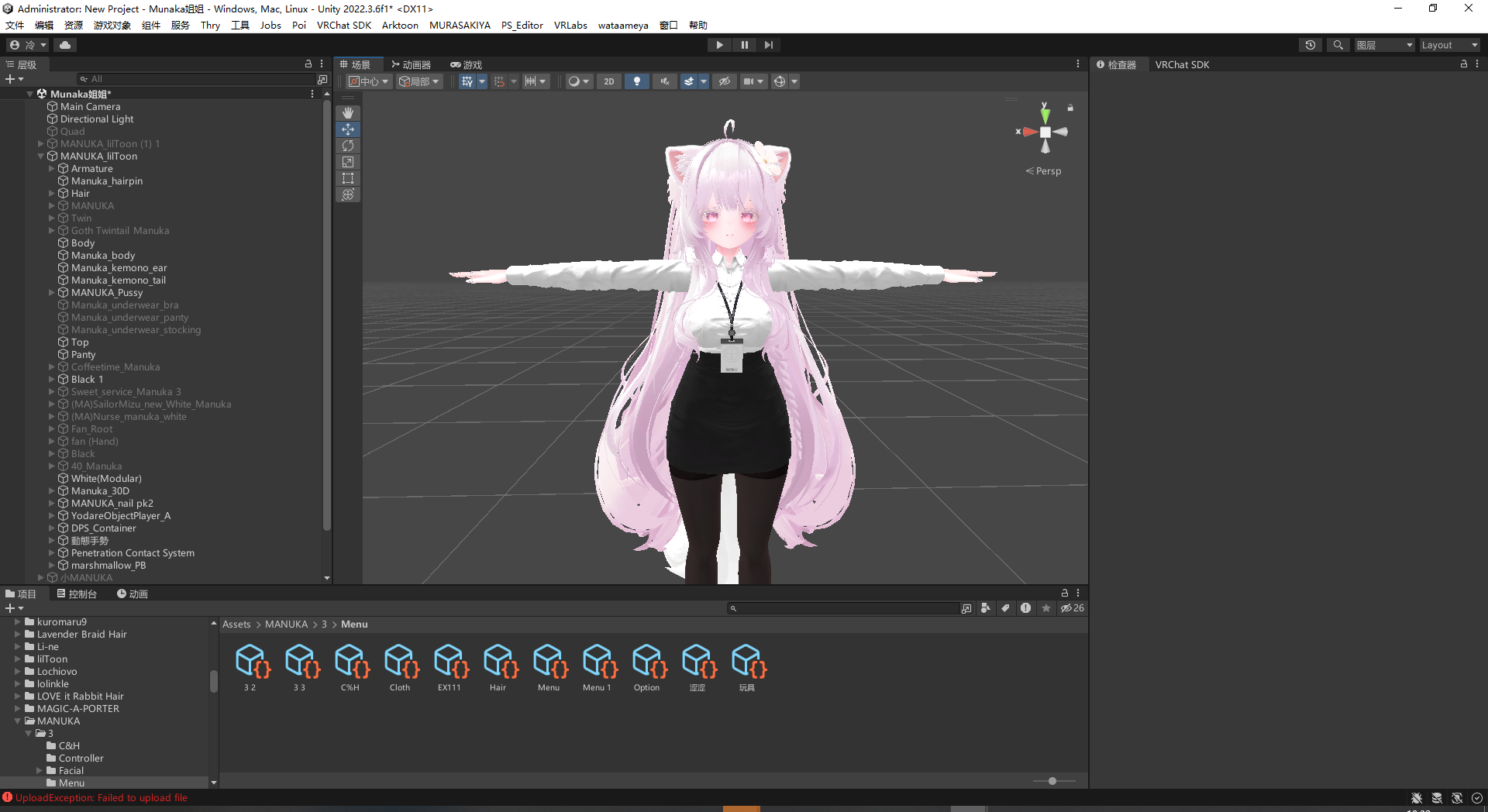Search by type icon in project panel
Screen dimensions: 1488x812
tap(985, 608)
